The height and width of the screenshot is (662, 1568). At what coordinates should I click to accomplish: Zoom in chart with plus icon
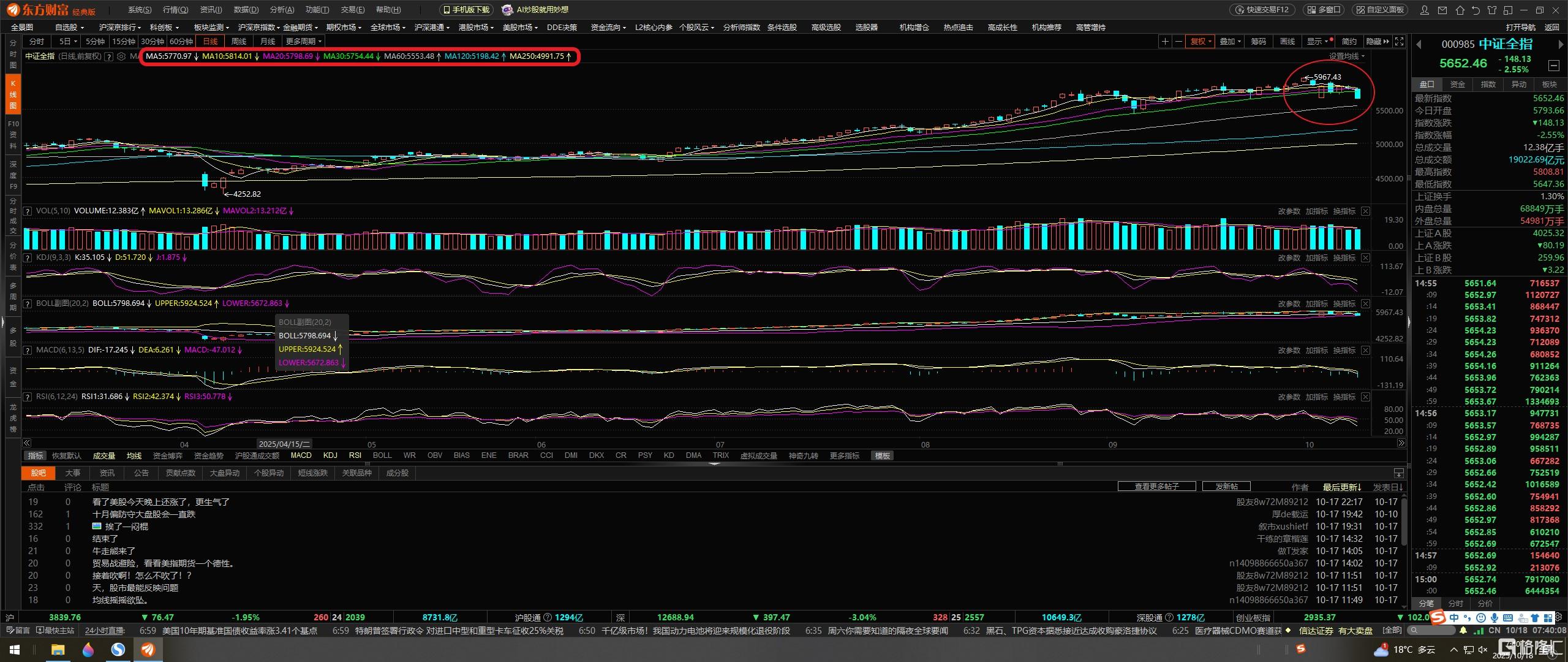tap(1164, 41)
